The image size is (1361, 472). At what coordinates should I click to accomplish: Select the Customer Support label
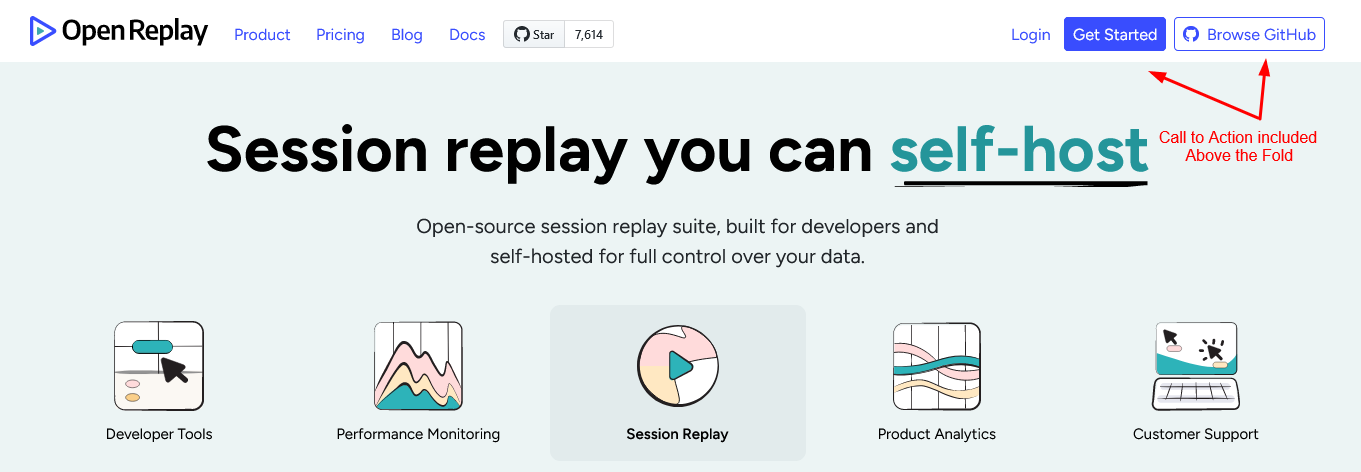click(1196, 434)
